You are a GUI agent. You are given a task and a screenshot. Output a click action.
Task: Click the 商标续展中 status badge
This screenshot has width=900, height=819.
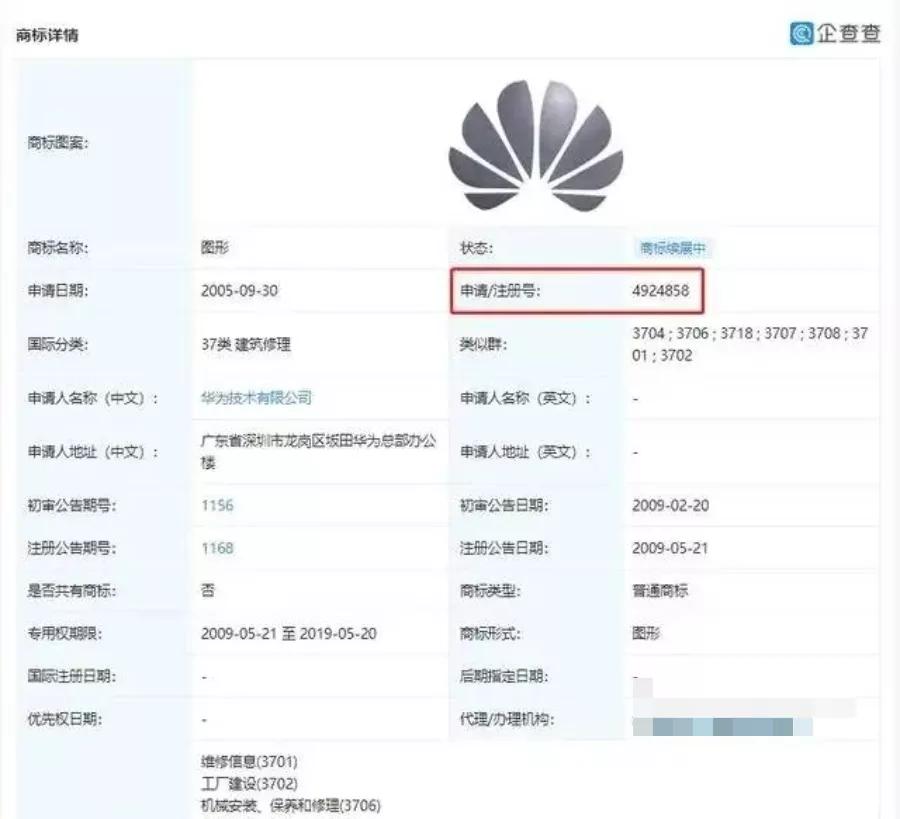point(672,248)
